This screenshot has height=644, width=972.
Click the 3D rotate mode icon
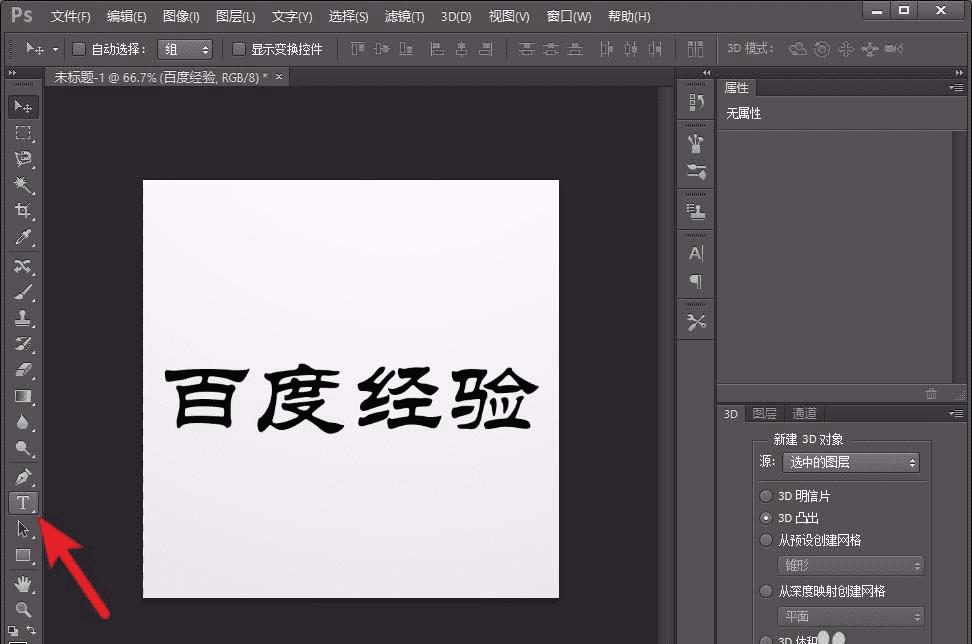pos(797,48)
